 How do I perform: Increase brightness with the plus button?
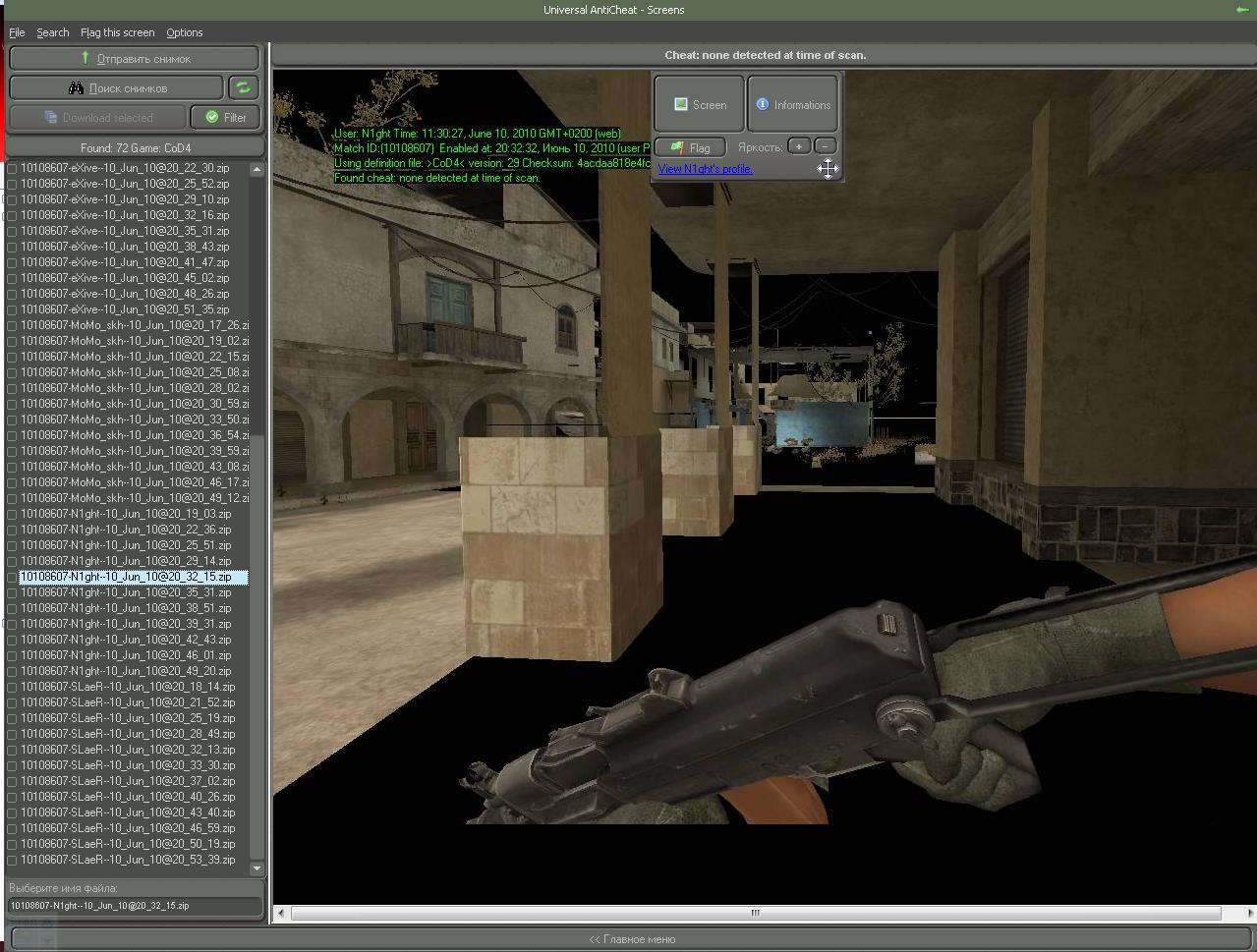tap(799, 146)
